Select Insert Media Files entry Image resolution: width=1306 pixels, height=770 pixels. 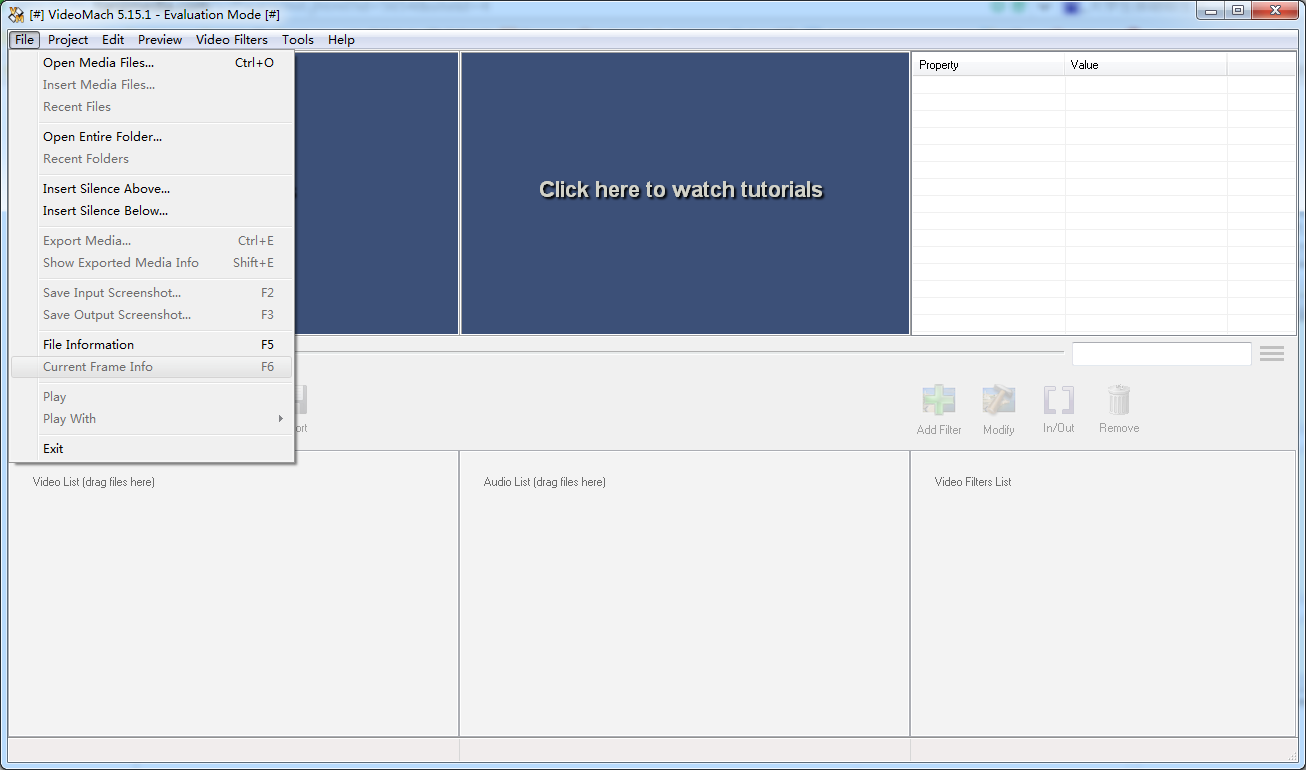click(152, 85)
